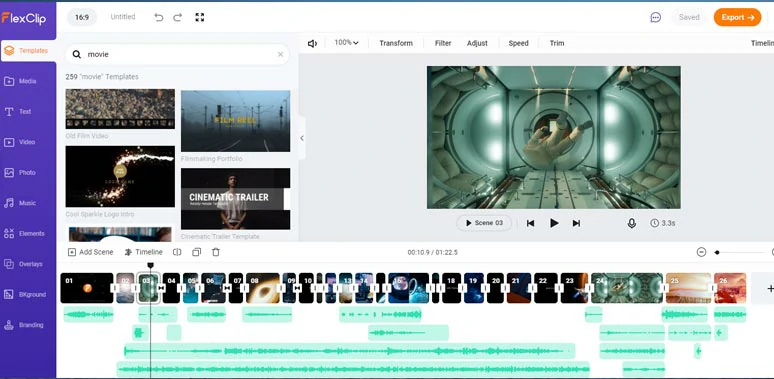Open the 16:9 aspect ratio selector
774x379 pixels.
[81, 17]
